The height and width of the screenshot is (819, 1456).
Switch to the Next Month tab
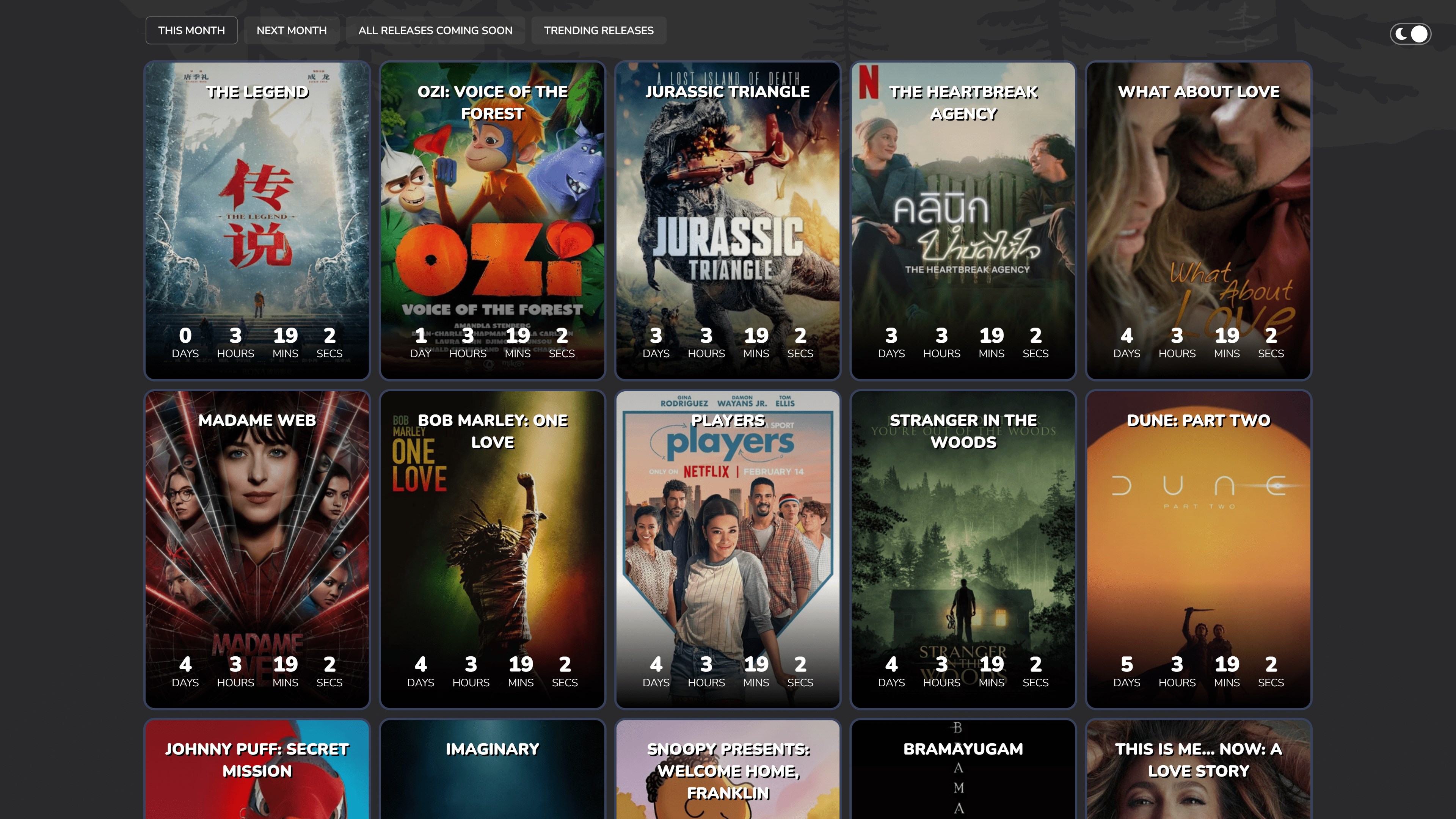coord(291,30)
